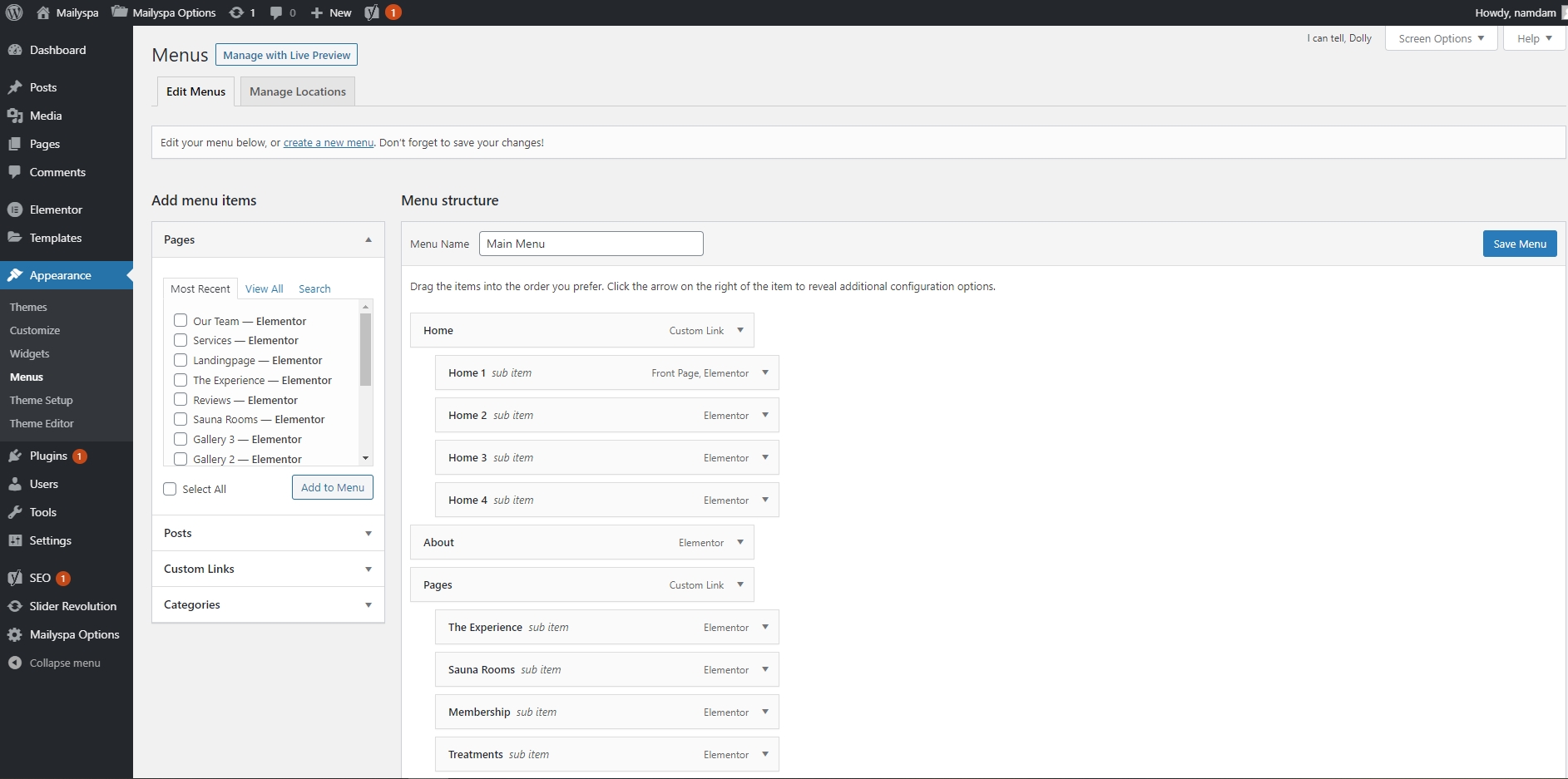Screen dimensions: 1568x779
Task: Click the WordPress logo icon in admin bar
Action: coord(14,12)
